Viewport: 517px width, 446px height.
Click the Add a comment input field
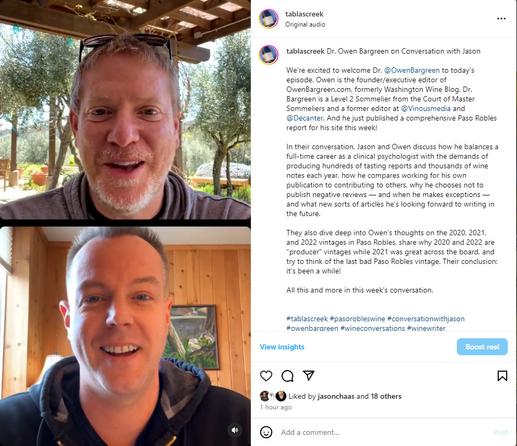point(383,432)
